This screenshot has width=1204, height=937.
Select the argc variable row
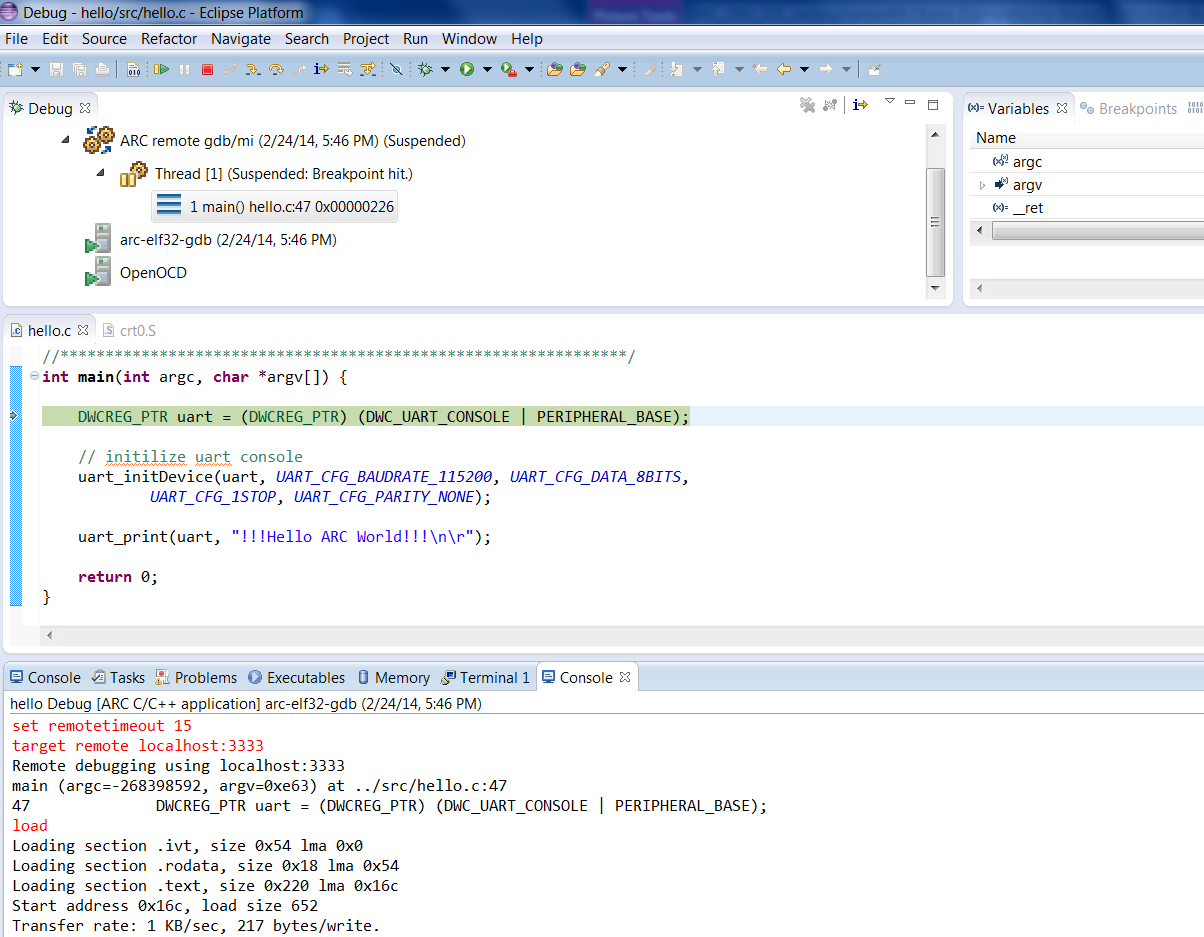pyautogui.click(x=1087, y=161)
